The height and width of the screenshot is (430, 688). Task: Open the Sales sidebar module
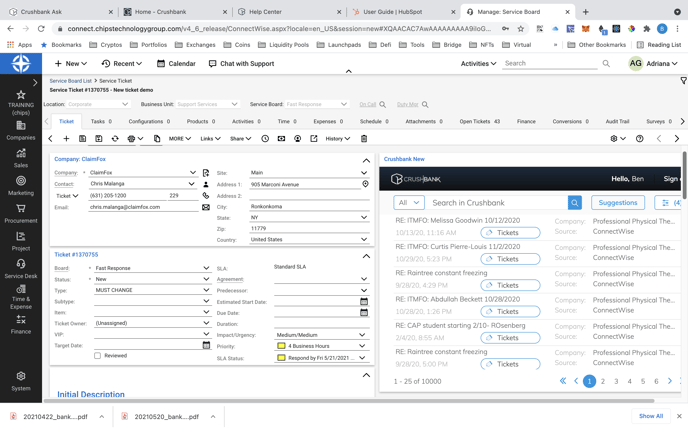[x=21, y=158]
